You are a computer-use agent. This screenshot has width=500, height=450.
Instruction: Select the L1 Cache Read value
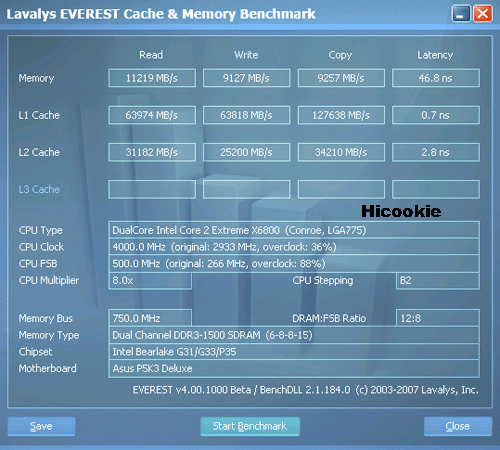pyautogui.click(x=152, y=115)
